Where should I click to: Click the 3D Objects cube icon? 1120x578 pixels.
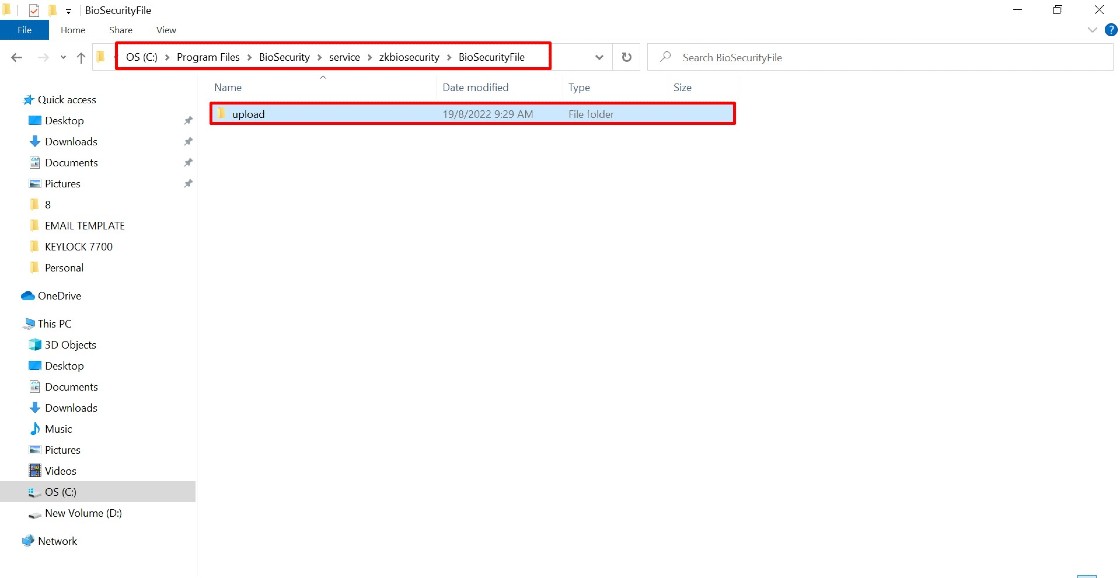point(34,344)
